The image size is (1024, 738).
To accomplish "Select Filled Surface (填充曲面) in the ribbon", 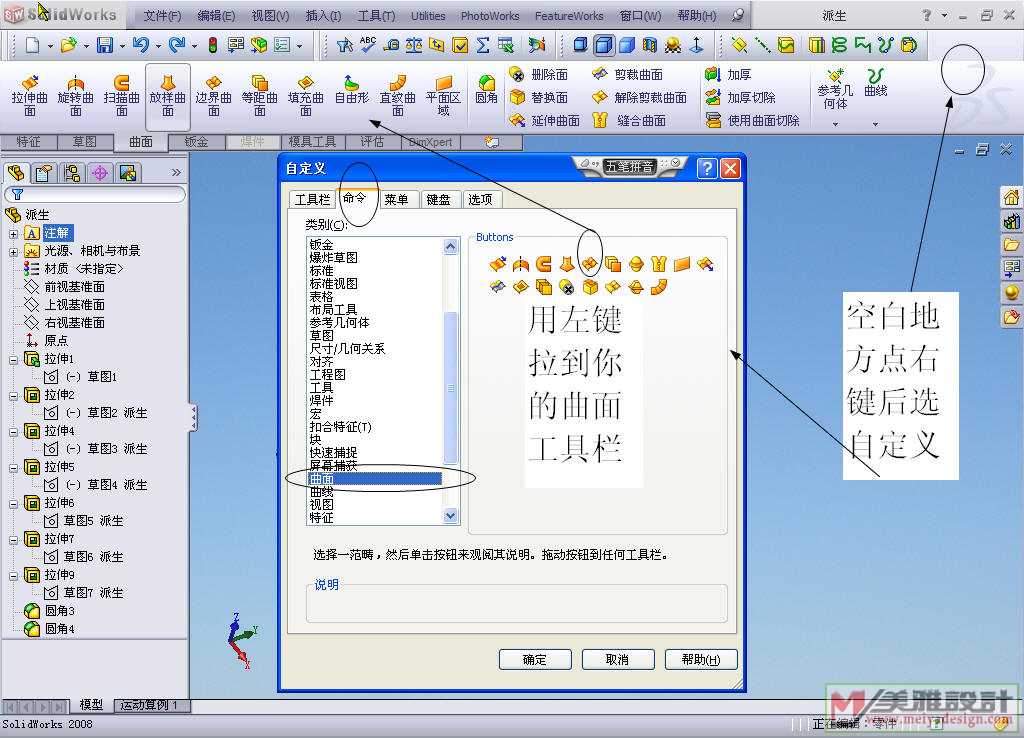I will coord(306,95).
